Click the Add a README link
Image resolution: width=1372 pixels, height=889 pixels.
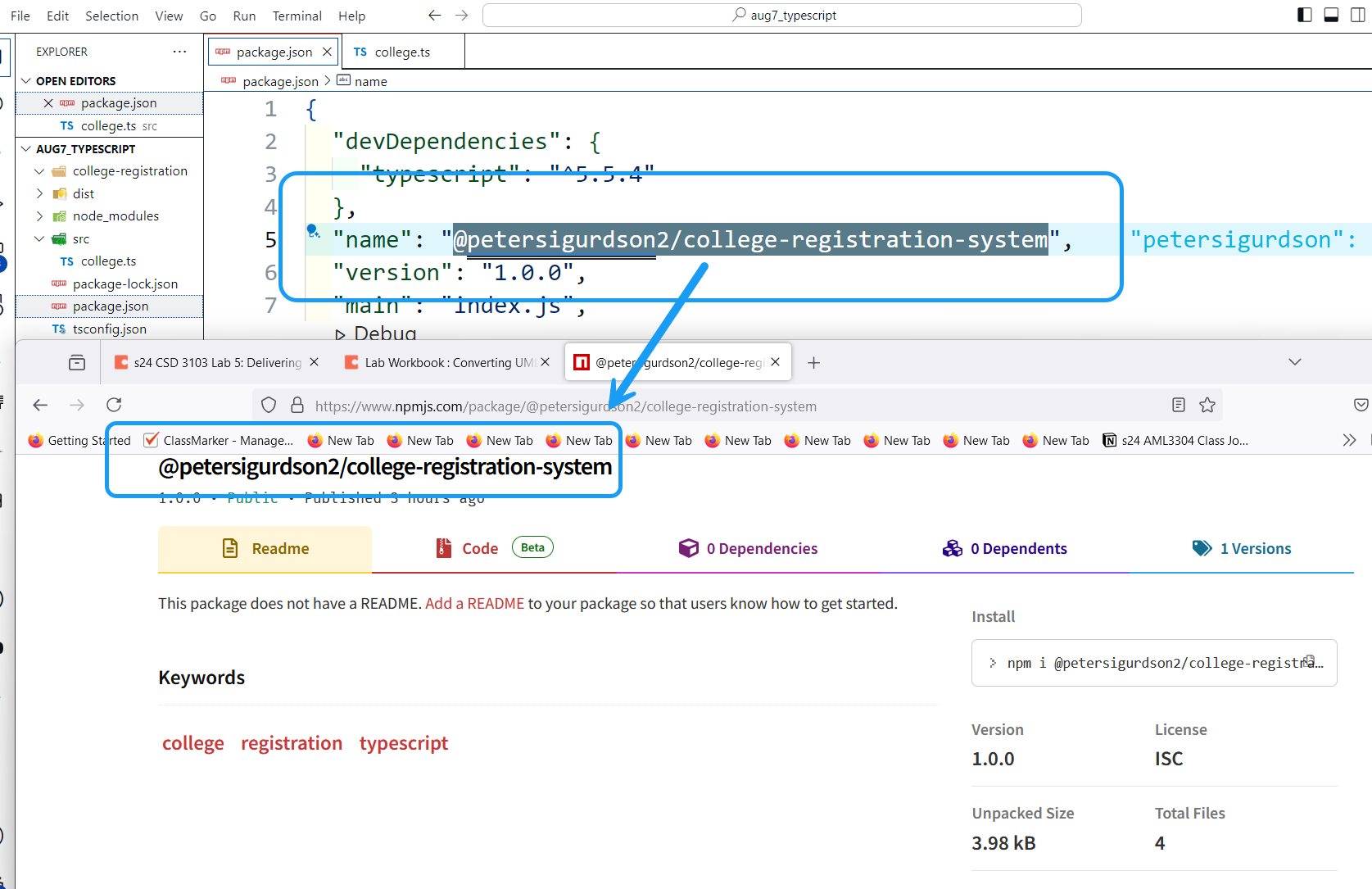click(474, 604)
